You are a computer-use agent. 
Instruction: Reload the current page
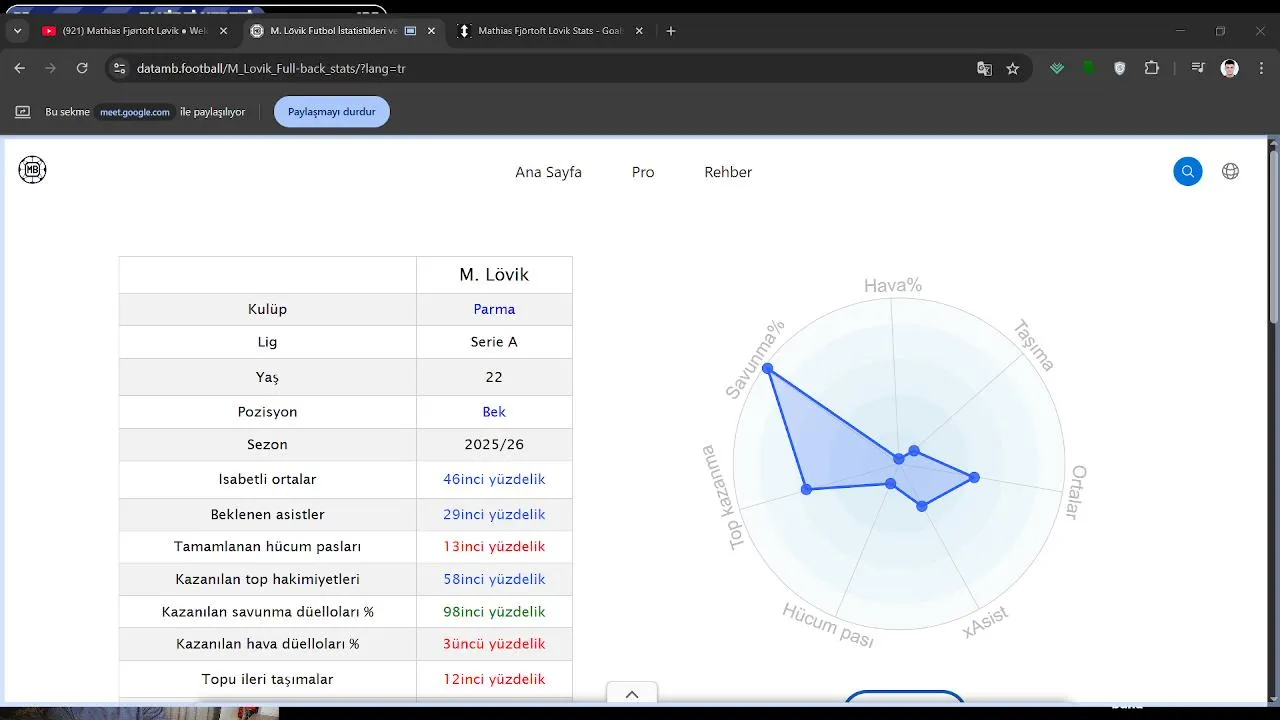click(x=82, y=68)
